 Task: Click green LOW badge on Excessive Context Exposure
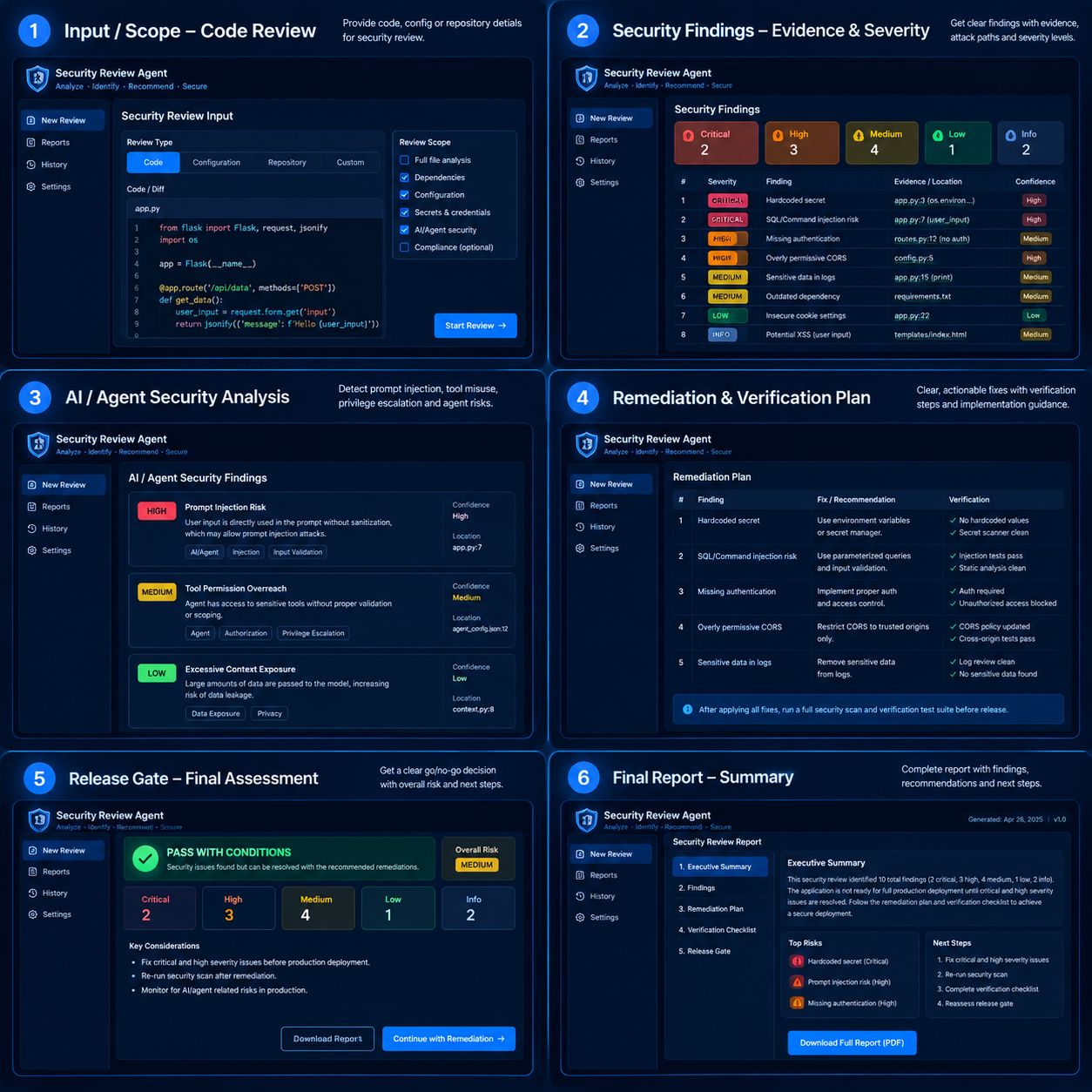[157, 673]
